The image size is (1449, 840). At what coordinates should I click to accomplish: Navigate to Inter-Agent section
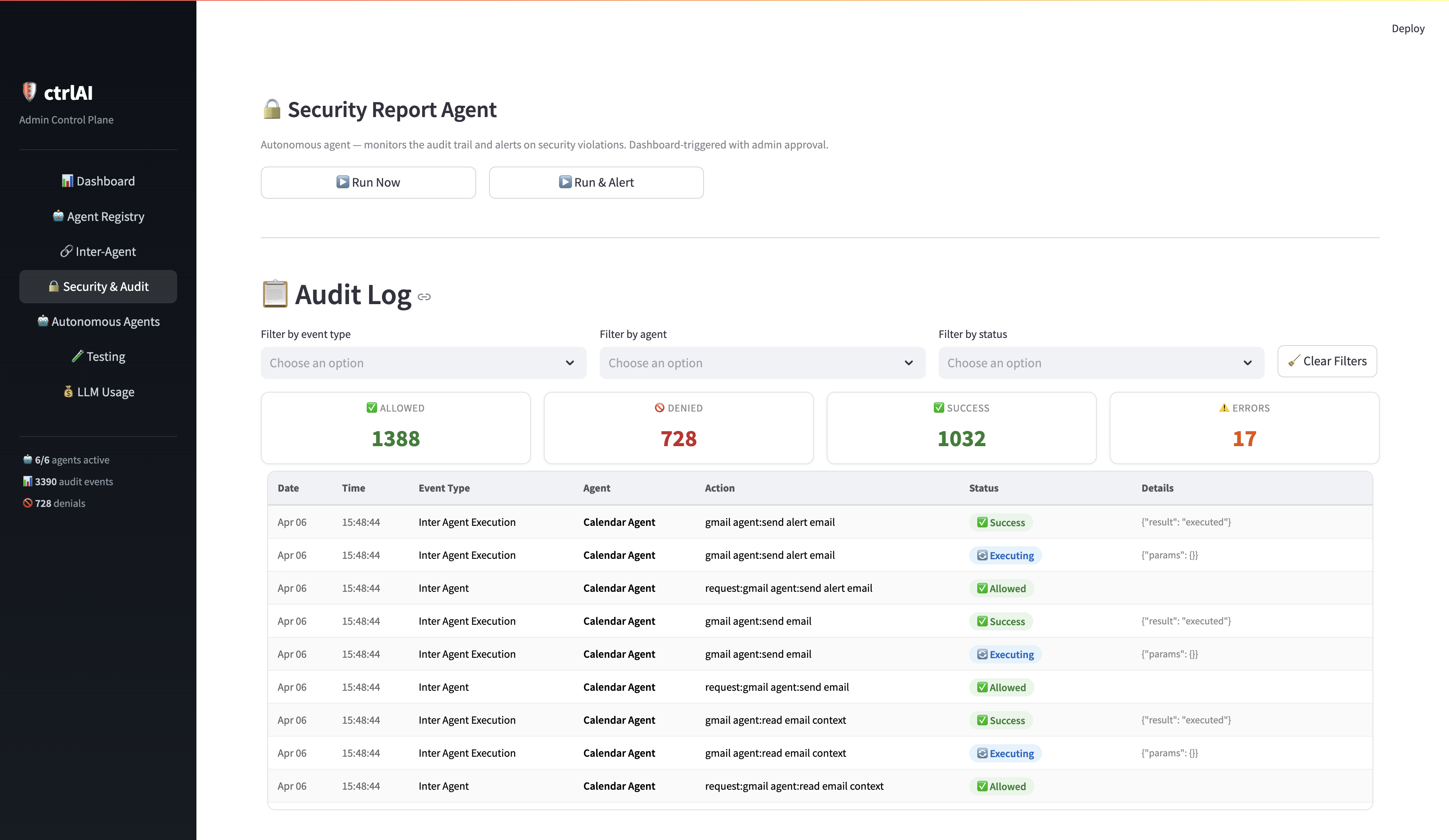coord(98,252)
